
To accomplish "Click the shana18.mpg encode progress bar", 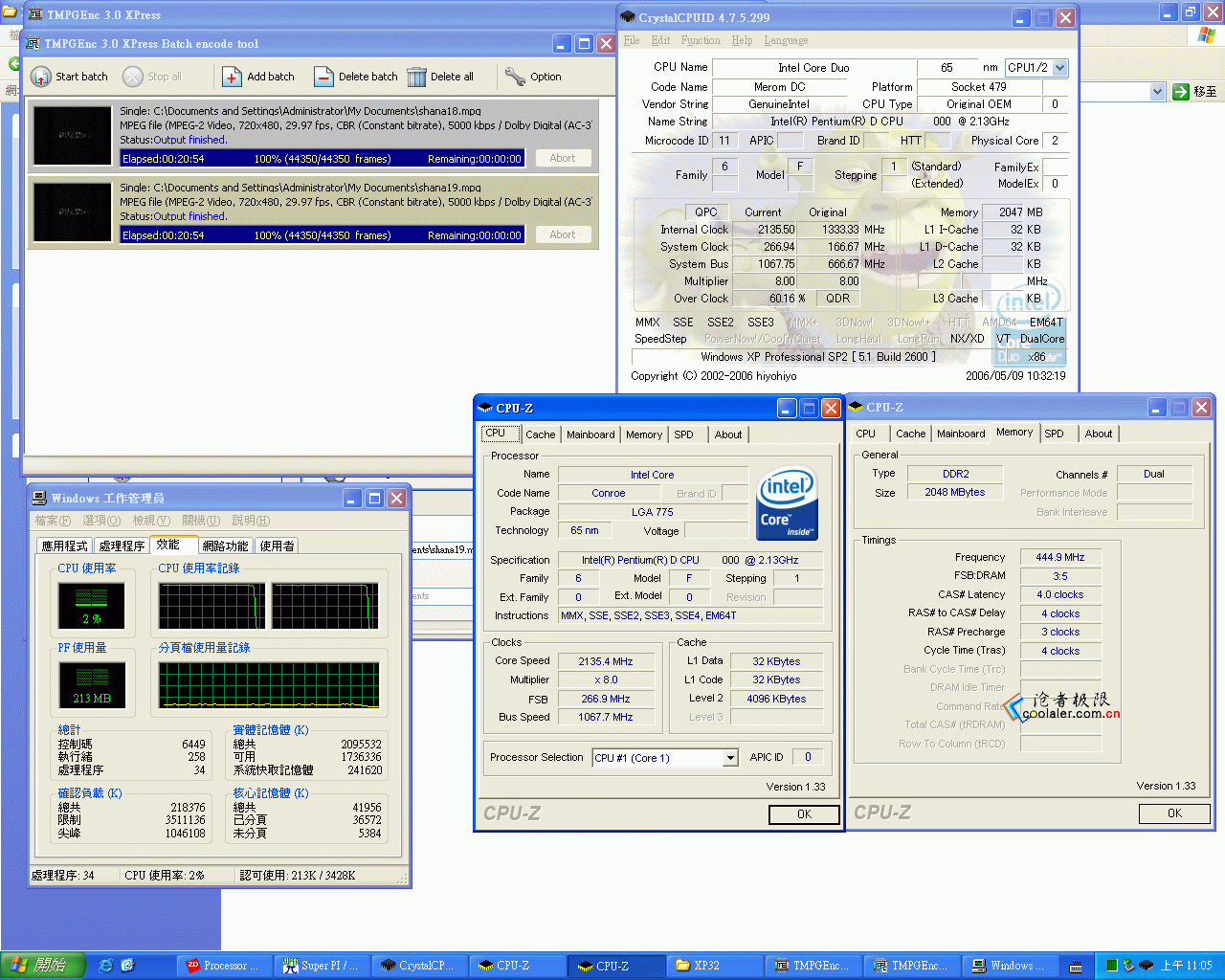I will pos(323,158).
